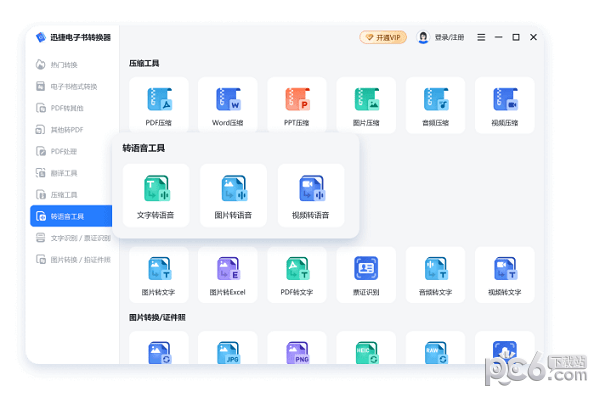
Task: Open the PDF转文字 tool
Action: 297,275
